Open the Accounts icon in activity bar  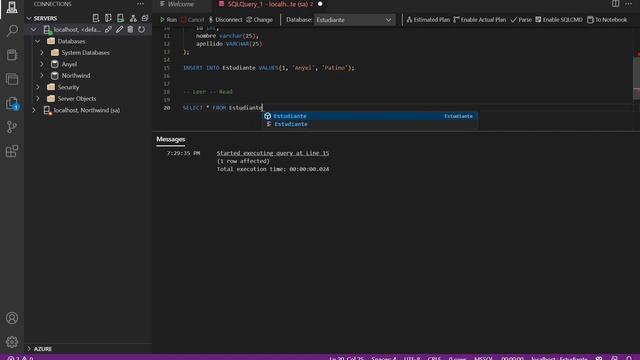pyautogui.click(x=12, y=318)
